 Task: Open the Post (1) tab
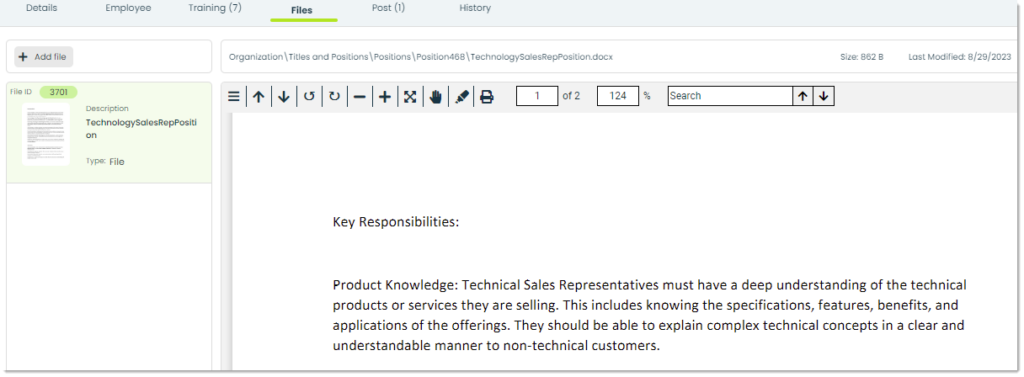click(388, 8)
